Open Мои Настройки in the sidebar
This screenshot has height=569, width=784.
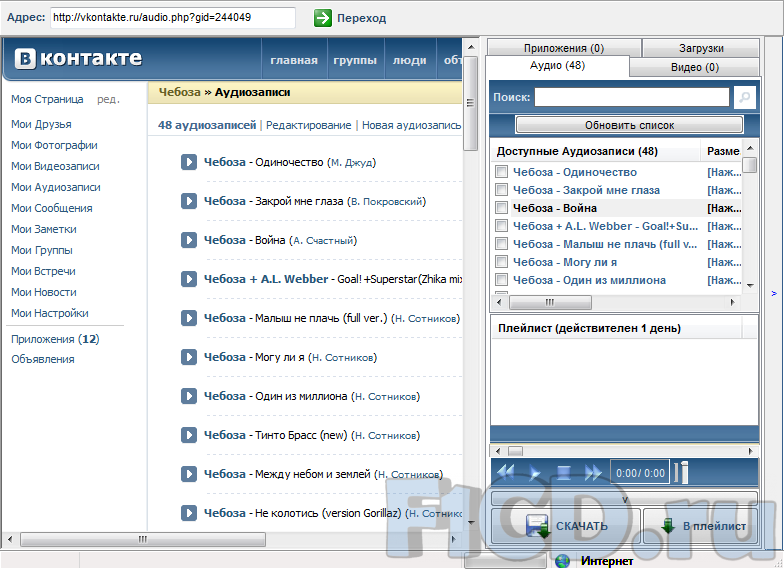pos(50,313)
